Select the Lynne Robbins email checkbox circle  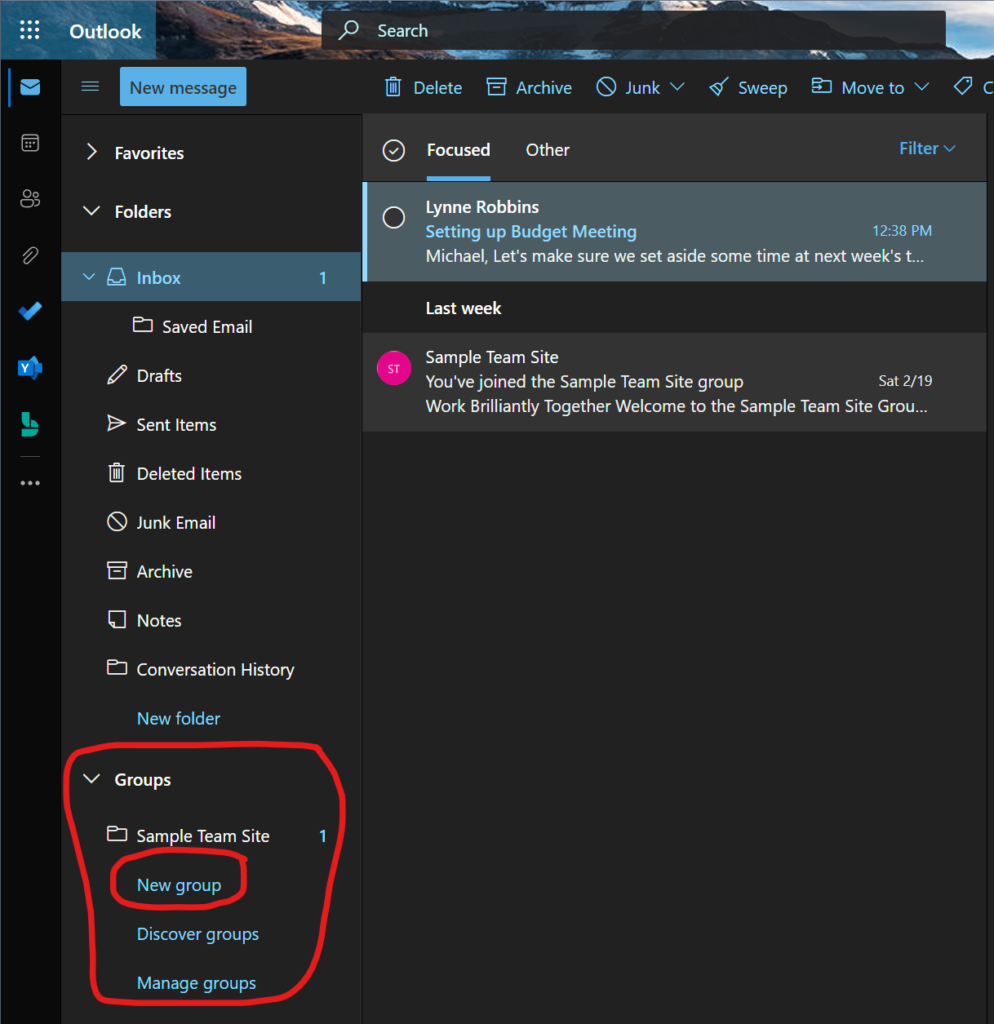coord(394,217)
